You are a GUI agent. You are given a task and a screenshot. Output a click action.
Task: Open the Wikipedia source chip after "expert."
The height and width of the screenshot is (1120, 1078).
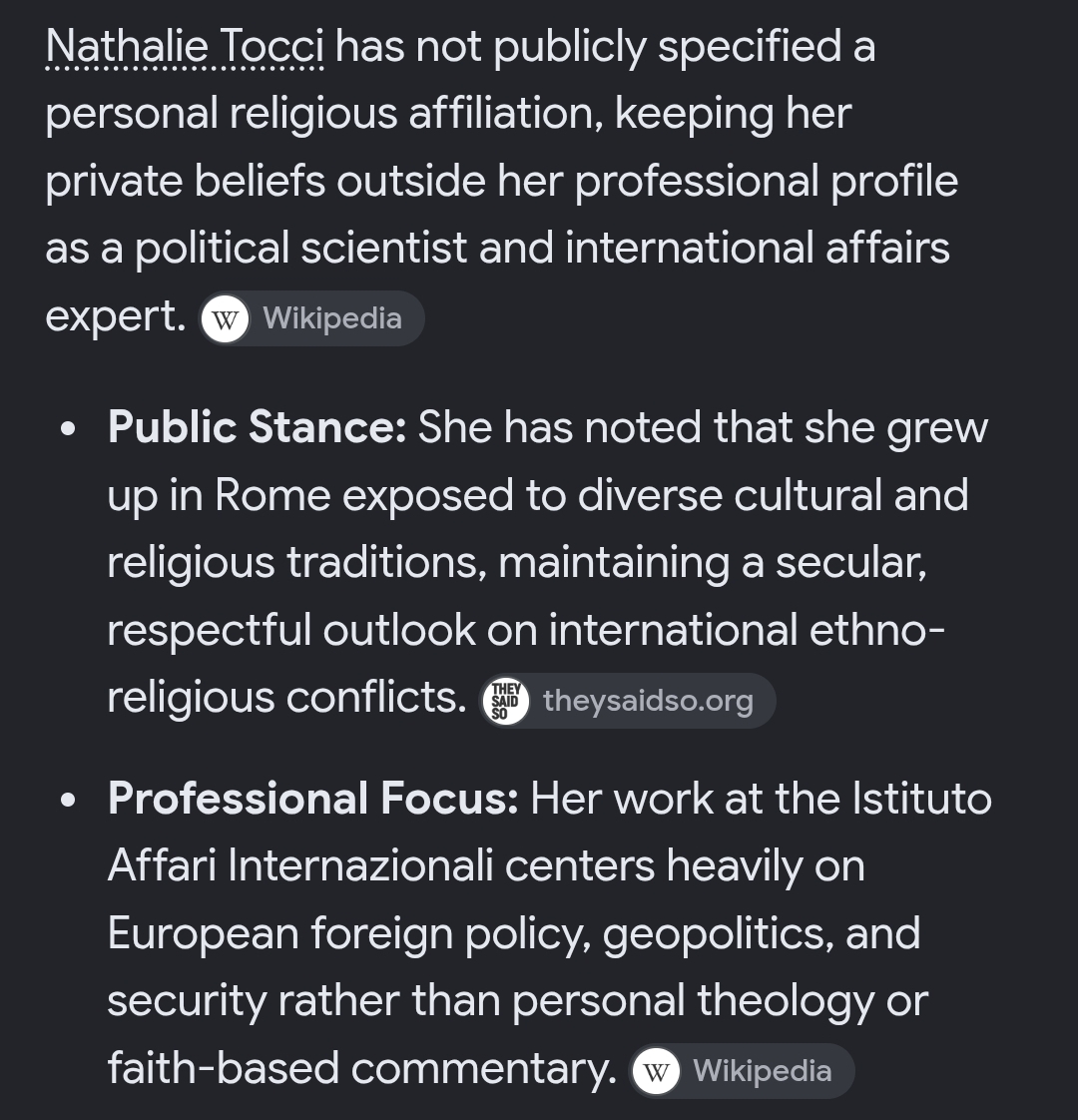tap(311, 318)
